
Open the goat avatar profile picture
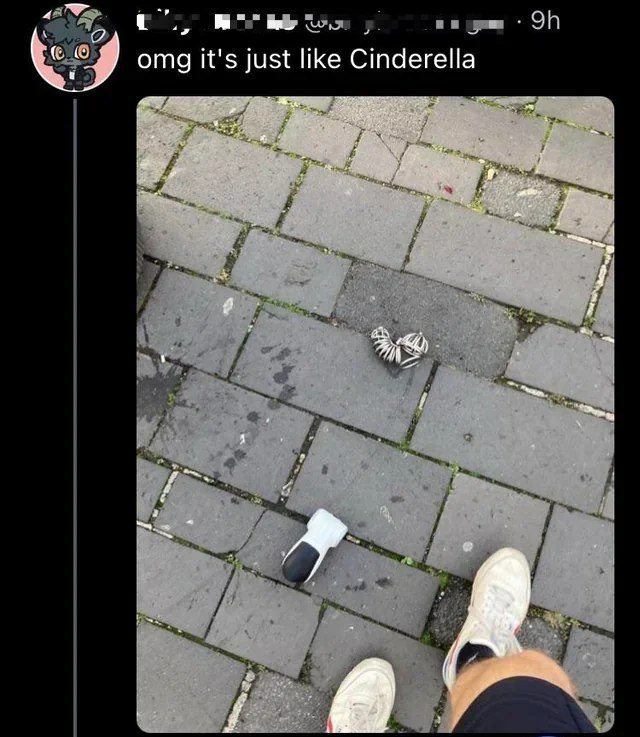pos(75,47)
